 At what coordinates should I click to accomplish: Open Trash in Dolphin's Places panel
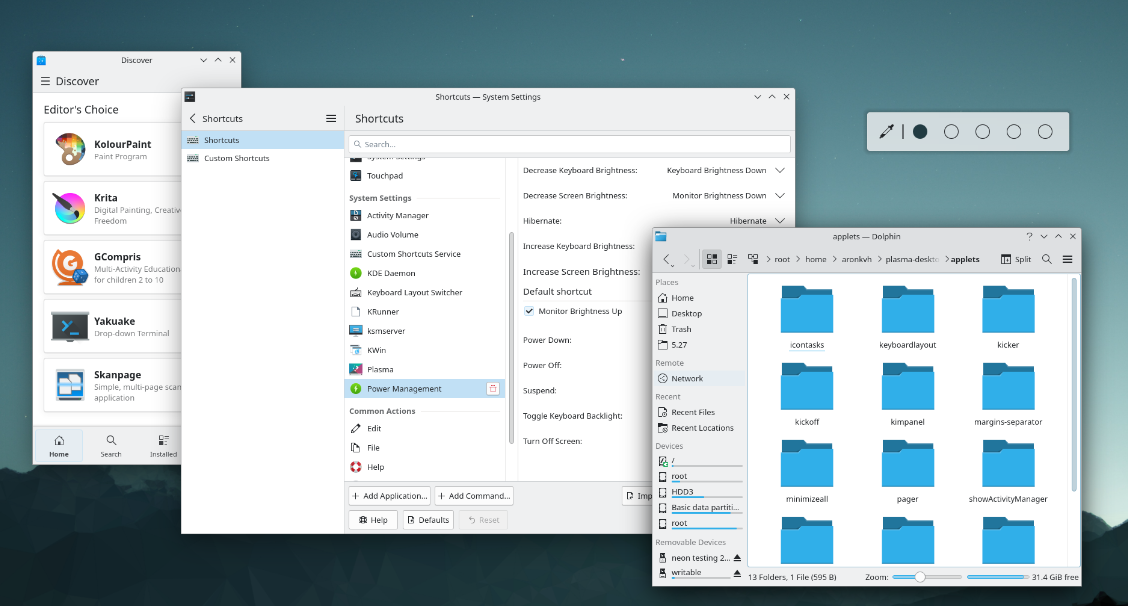(699, 330)
